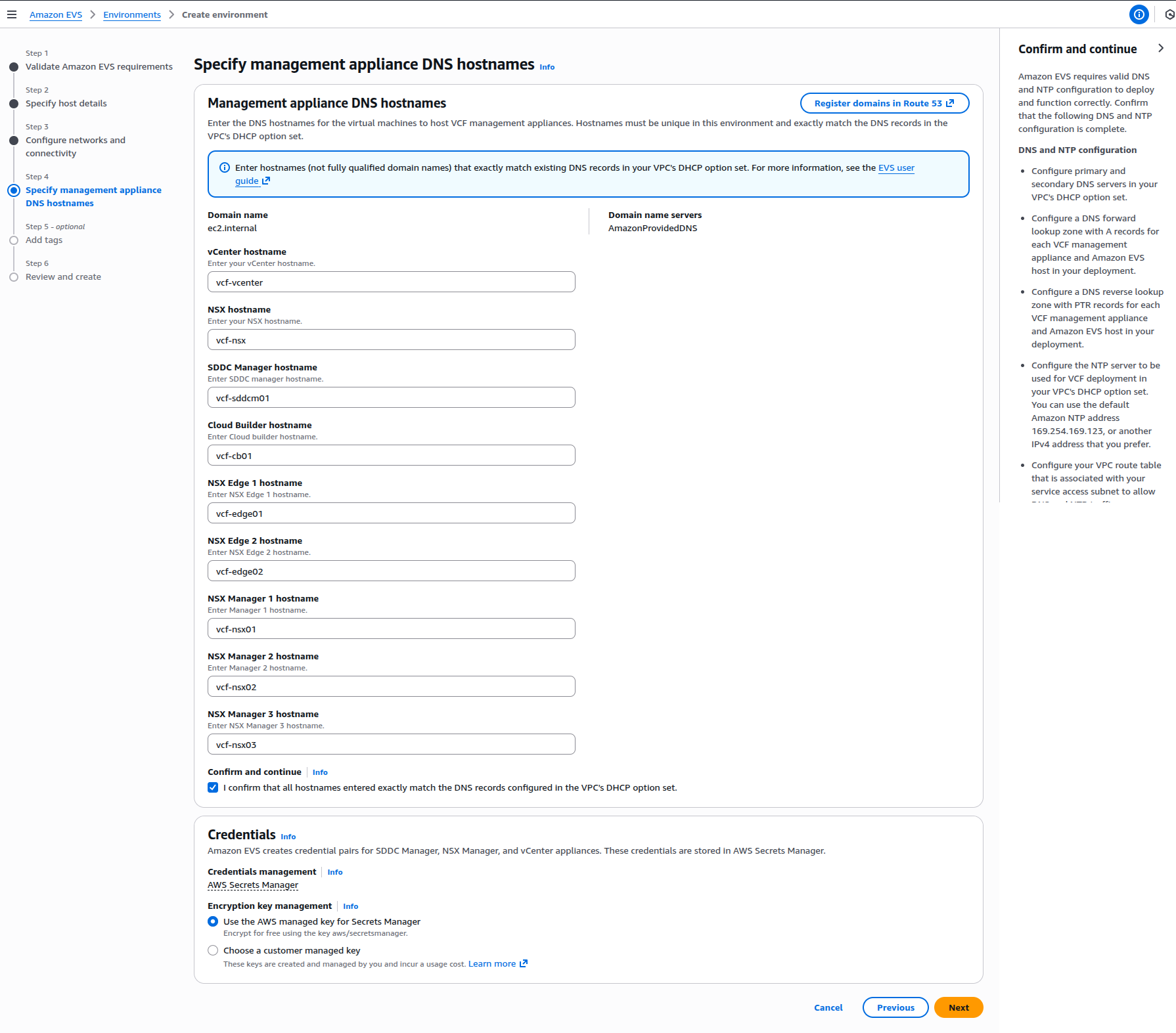Click into the NSX Edge 2 hostname field
The height and width of the screenshot is (1033, 1176).
coord(391,571)
